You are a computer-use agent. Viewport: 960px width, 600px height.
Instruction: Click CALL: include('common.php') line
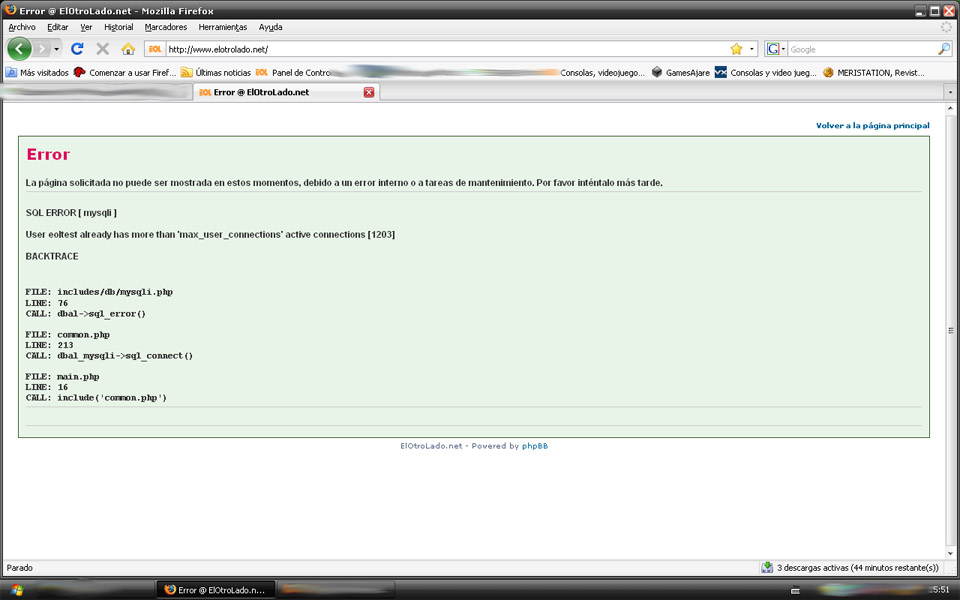[96, 398]
